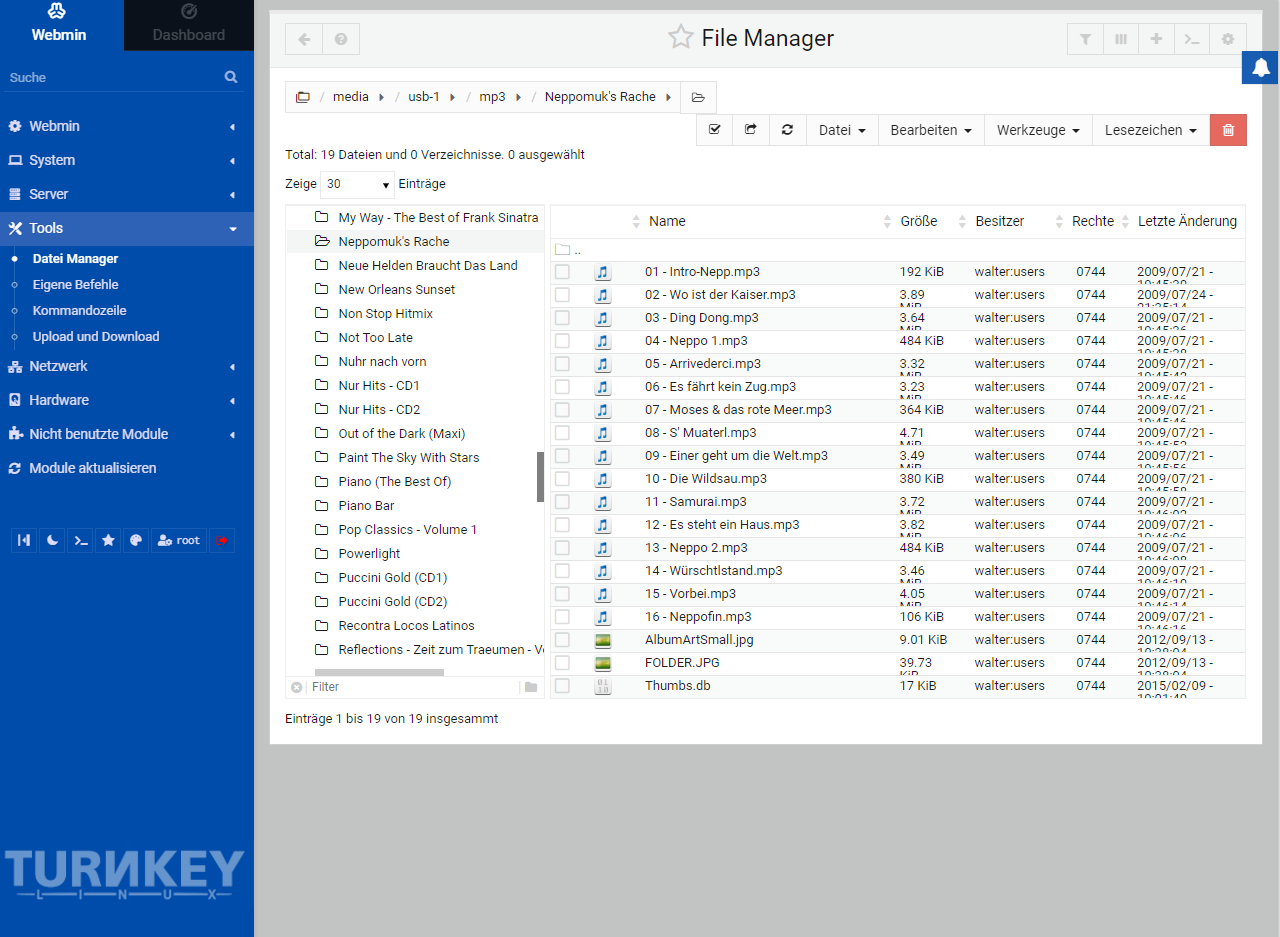Click music icon of 03 - Ding Dong.mp3
1280x937 pixels.
click(602, 318)
